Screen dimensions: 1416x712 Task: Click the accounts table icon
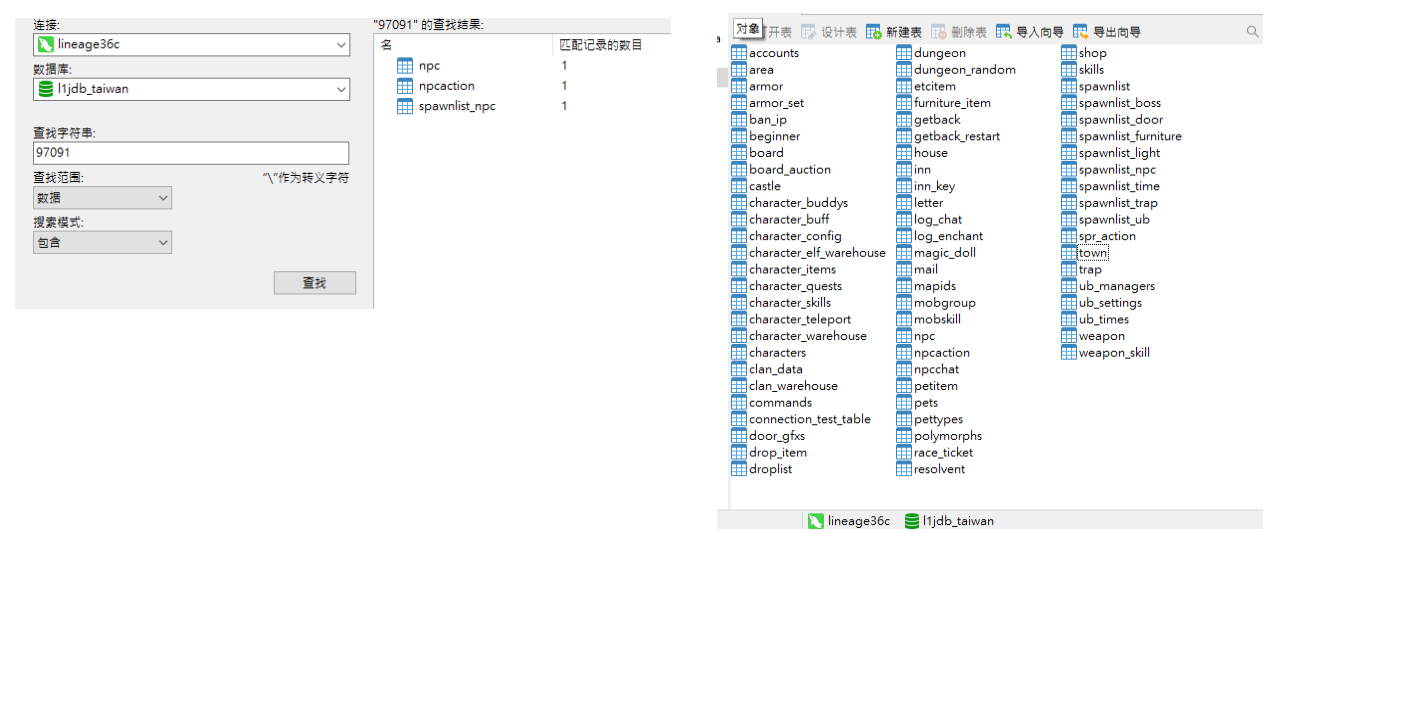click(x=739, y=53)
